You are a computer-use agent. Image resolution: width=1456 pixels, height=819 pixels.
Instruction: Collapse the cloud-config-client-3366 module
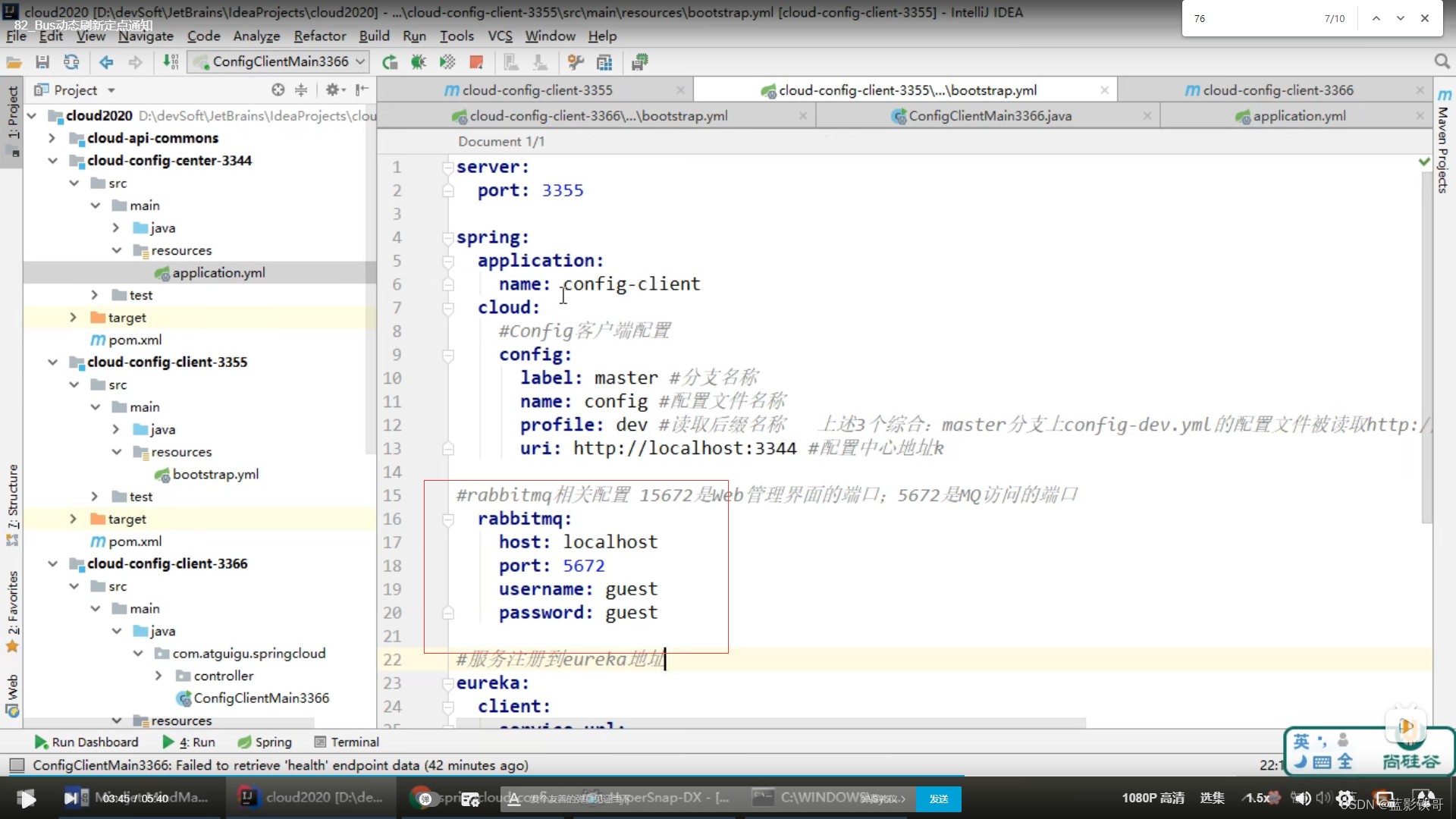[52, 564]
